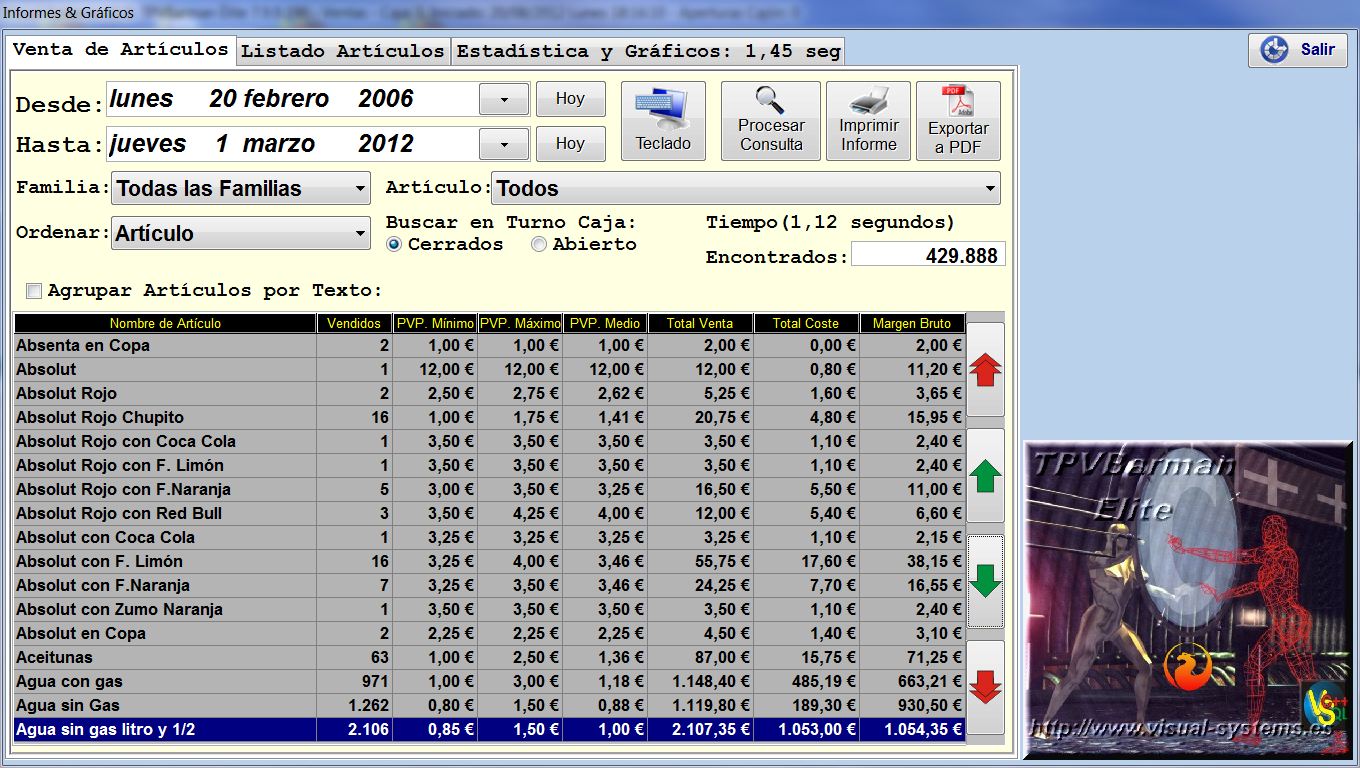Jump to list end with red down arrow
This screenshot has width=1360, height=768.
pyautogui.click(x=985, y=687)
